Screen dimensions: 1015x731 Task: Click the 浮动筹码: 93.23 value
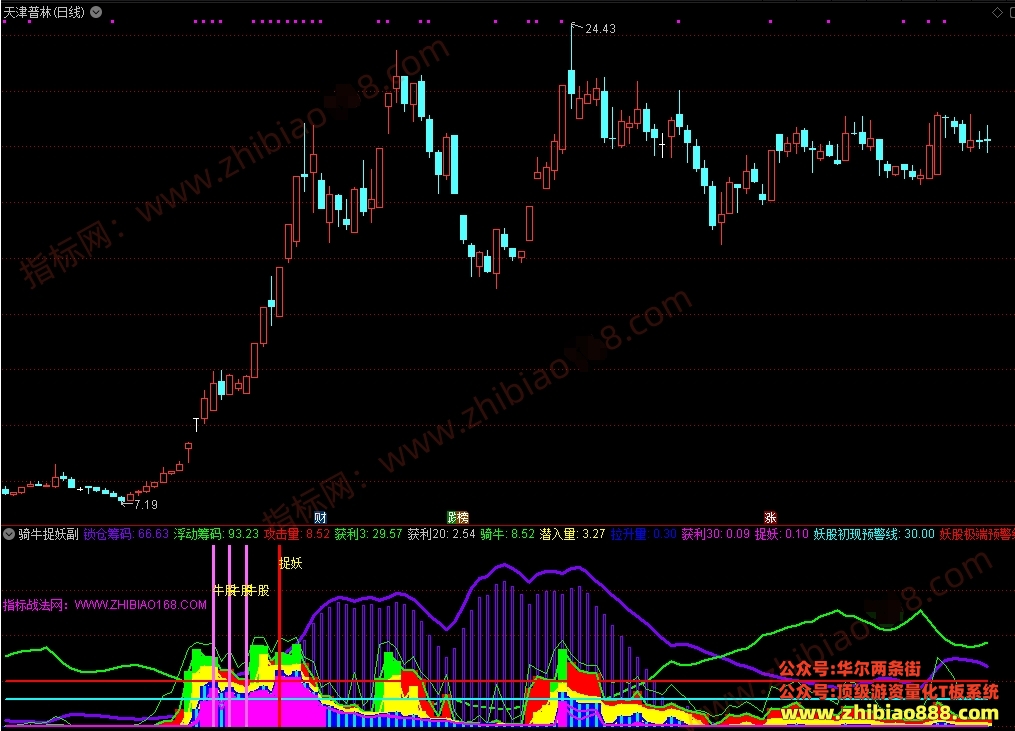216,534
